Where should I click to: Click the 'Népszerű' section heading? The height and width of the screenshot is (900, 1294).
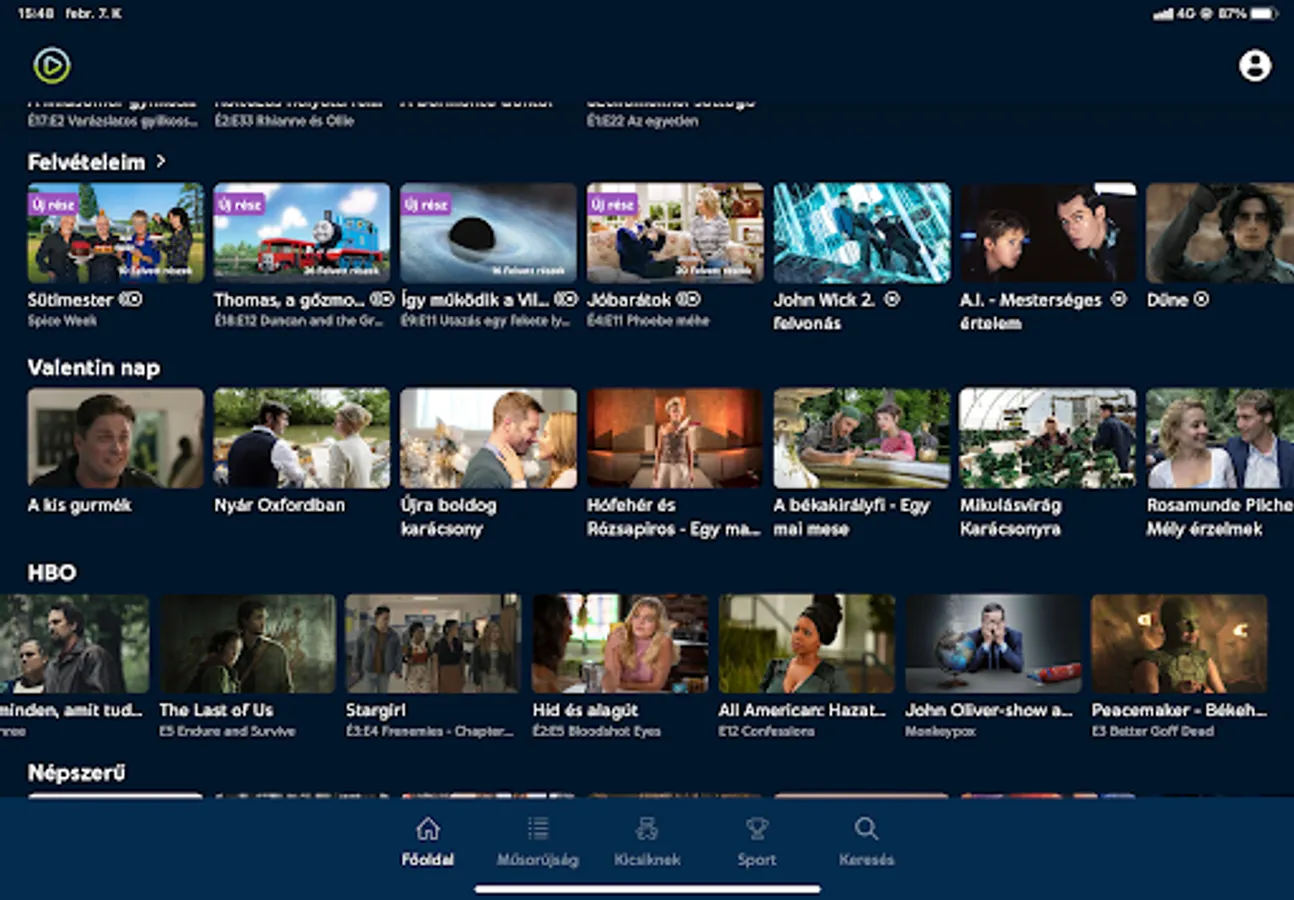pyautogui.click(x=77, y=773)
